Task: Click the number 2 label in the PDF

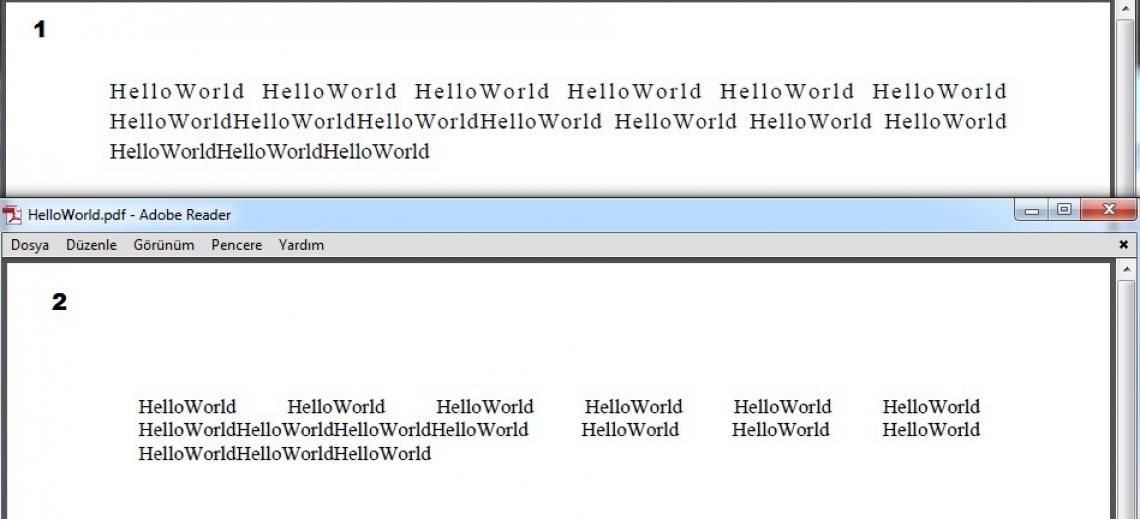Action: (x=59, y=302)
